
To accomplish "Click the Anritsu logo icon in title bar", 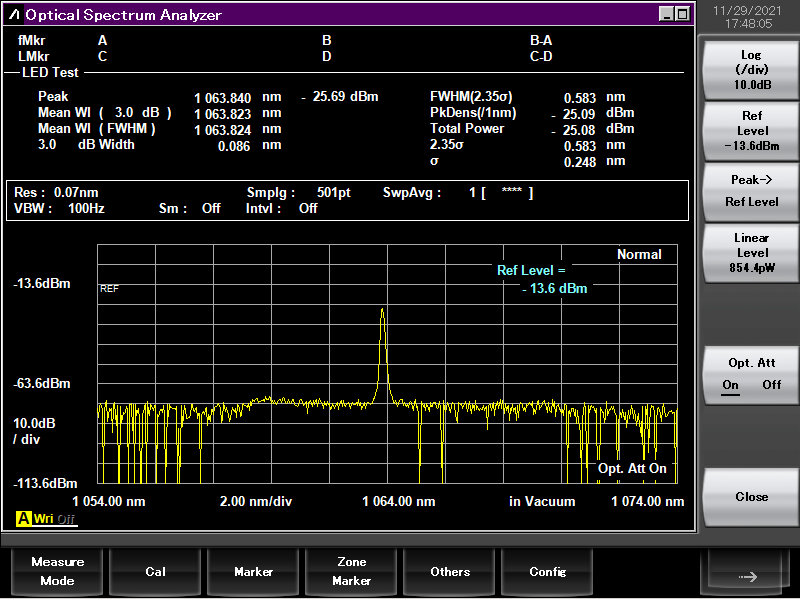I will pyautogui.click(x=15, y=15).
